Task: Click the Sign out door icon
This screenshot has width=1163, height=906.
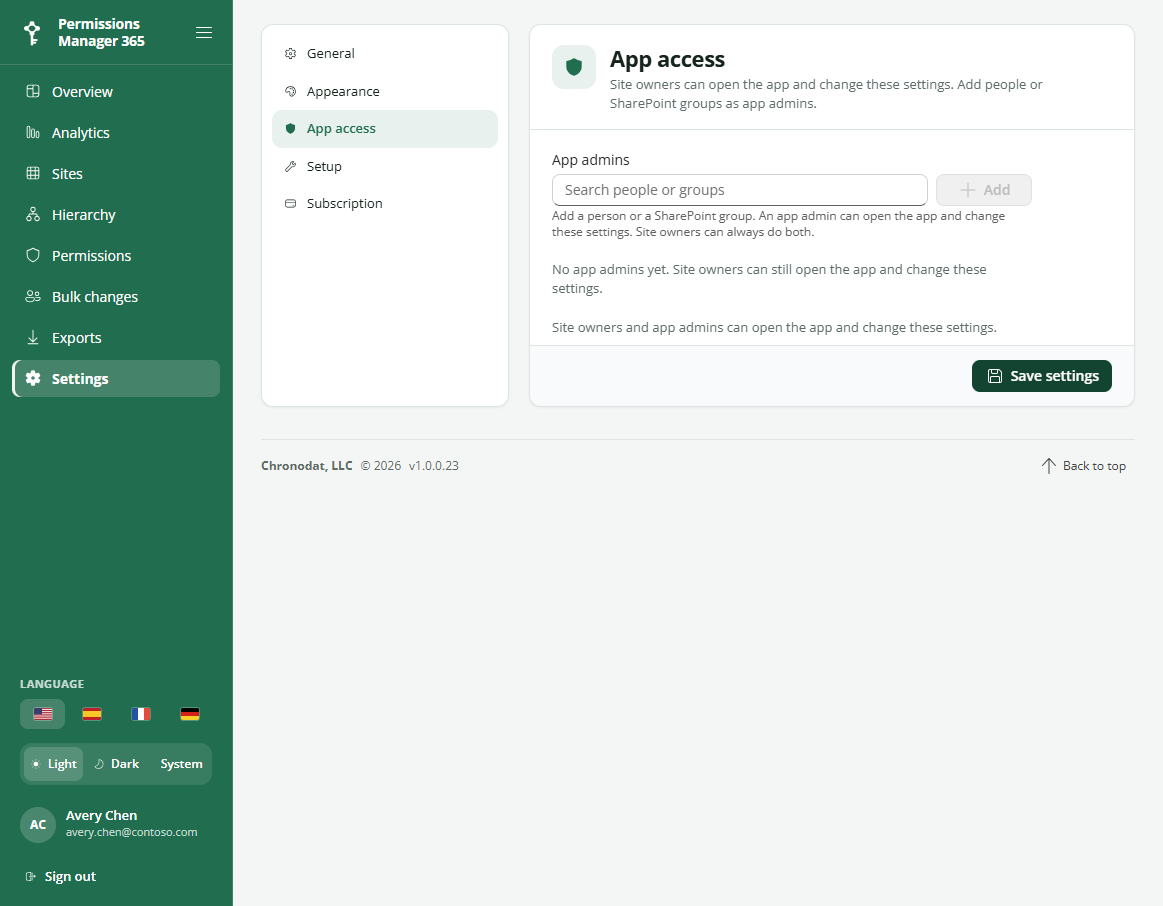Action: coord(30,876)
